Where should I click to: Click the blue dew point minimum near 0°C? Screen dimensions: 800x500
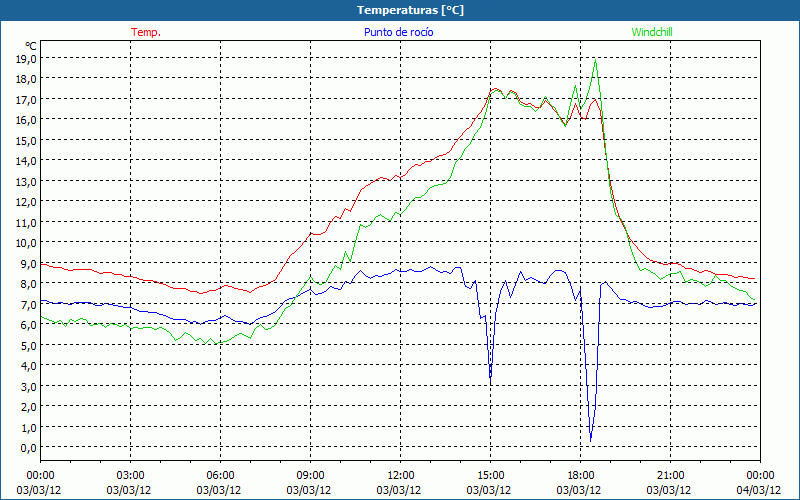pos(591,440)
